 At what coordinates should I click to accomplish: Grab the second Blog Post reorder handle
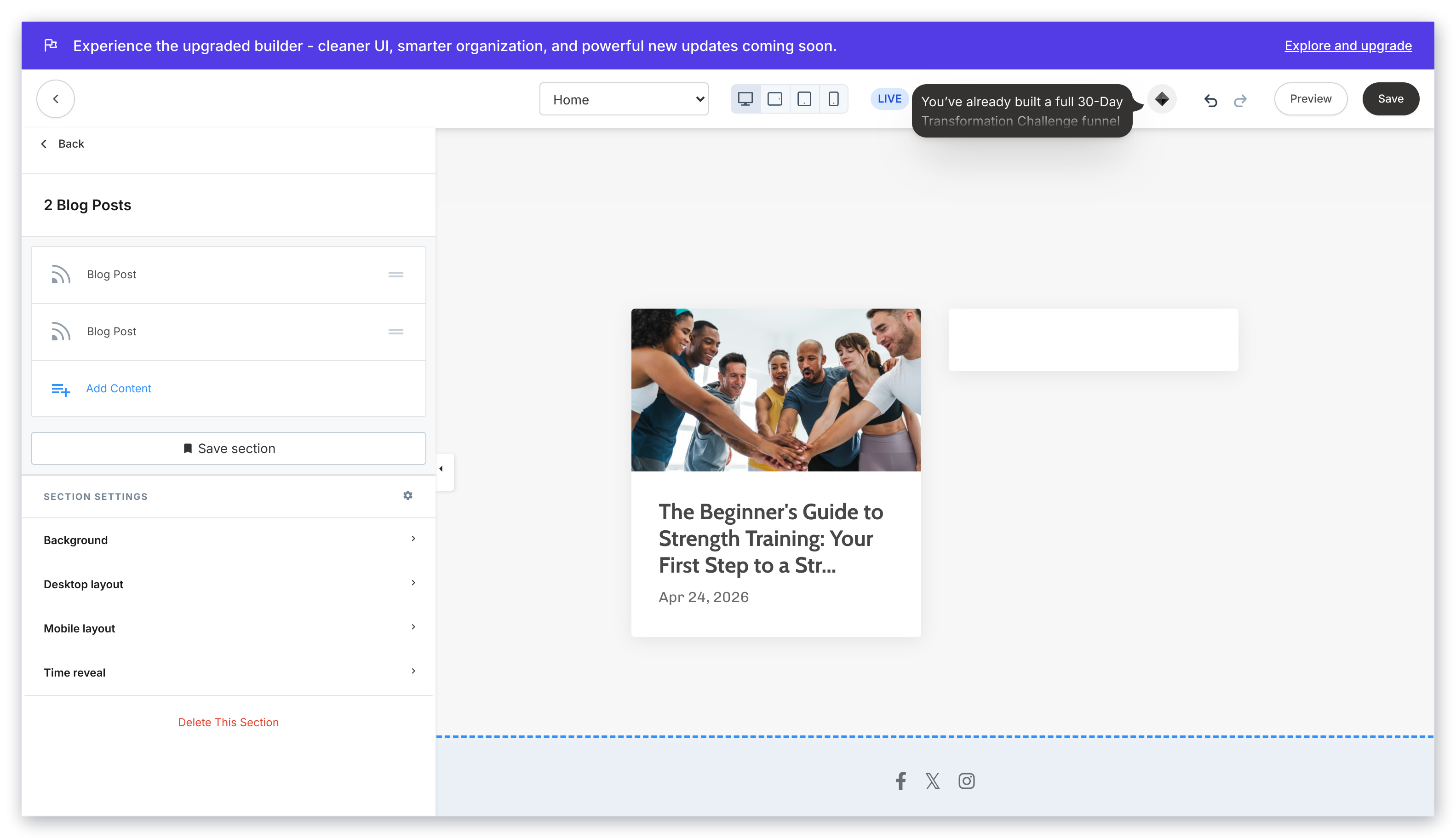(396, 332)
